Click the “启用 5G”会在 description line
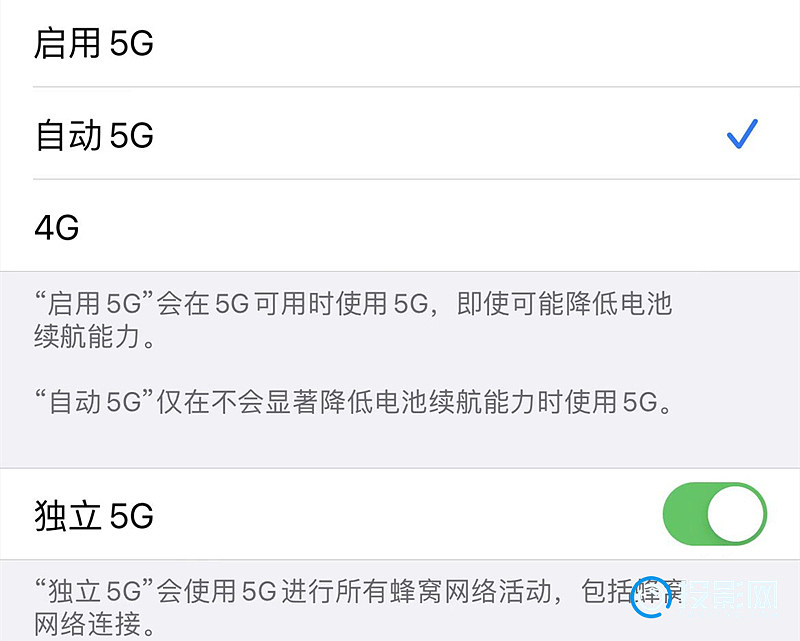The height and width of the screenshot is (641, 800). [x=350, y=305]
